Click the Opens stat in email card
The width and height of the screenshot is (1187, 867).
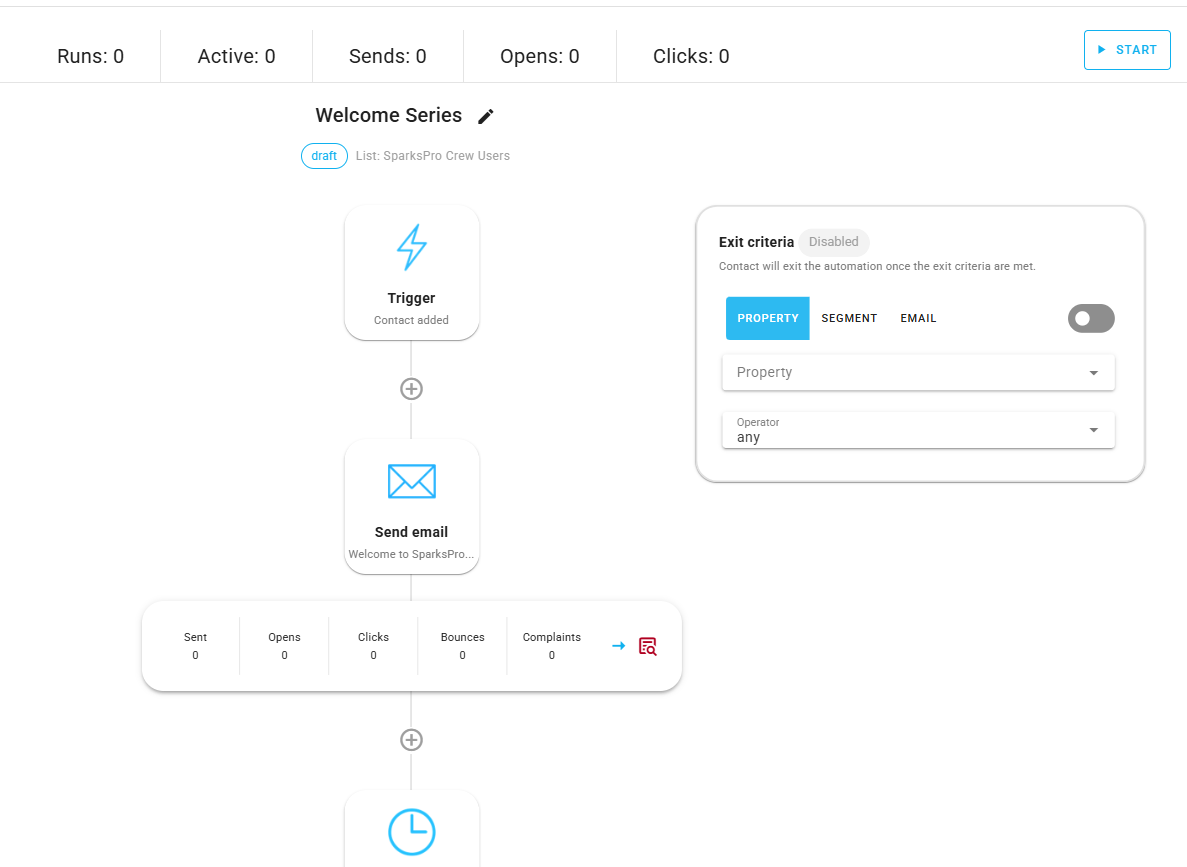(x=285, y=646)
